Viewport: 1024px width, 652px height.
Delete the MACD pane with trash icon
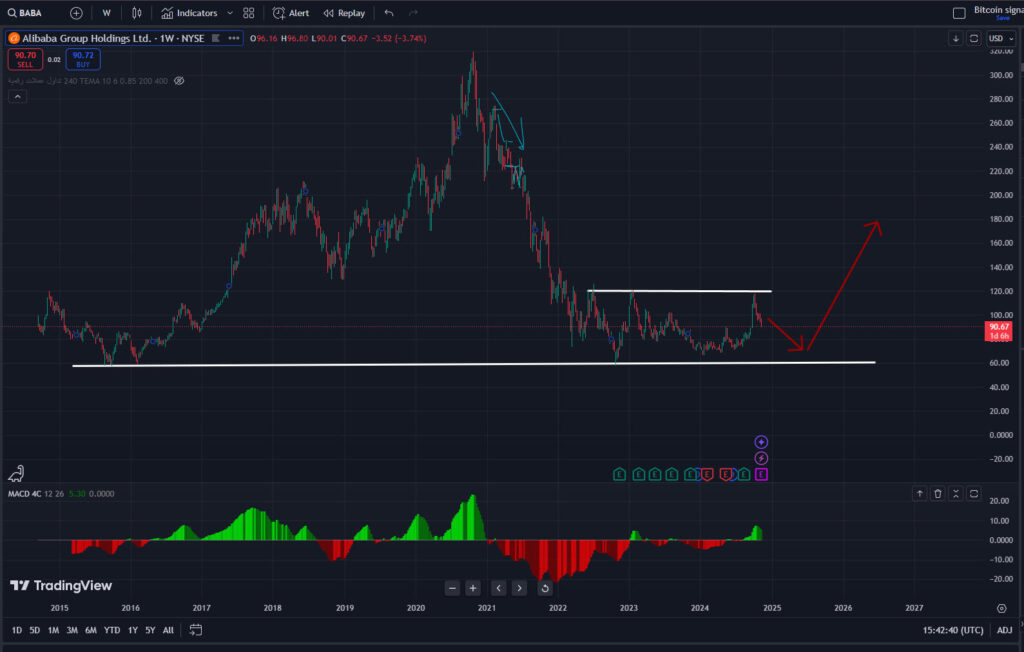click(x=938, y=494)
